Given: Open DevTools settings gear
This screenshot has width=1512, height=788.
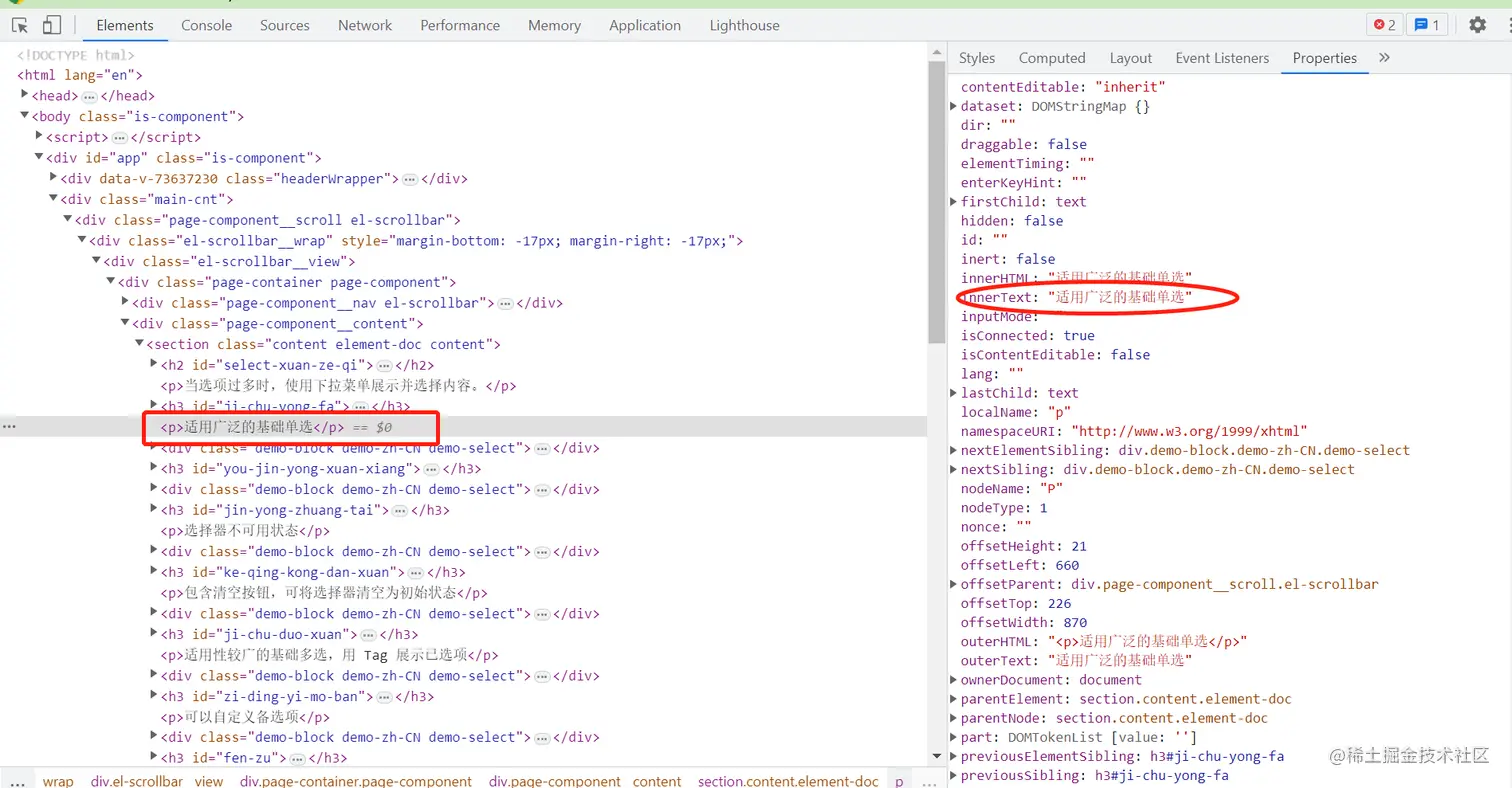Looking at the screenshot, I should click(x=1477, y=25).
